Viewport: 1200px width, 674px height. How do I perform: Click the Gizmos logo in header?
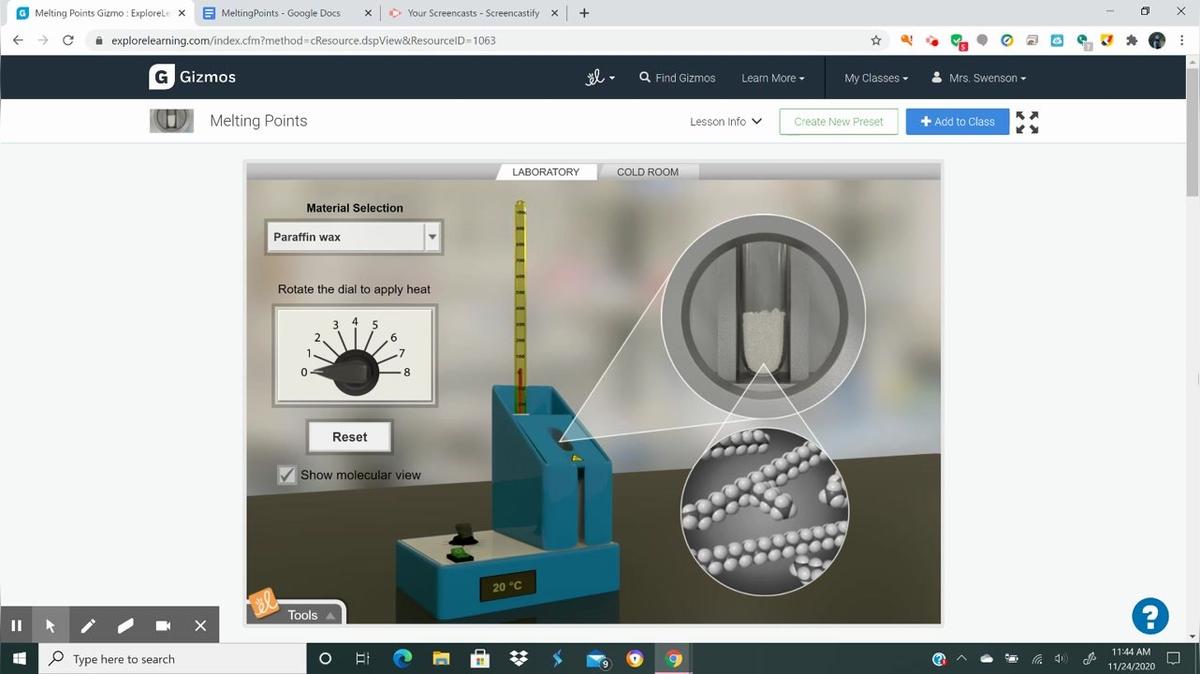click(x=193, y=77)
